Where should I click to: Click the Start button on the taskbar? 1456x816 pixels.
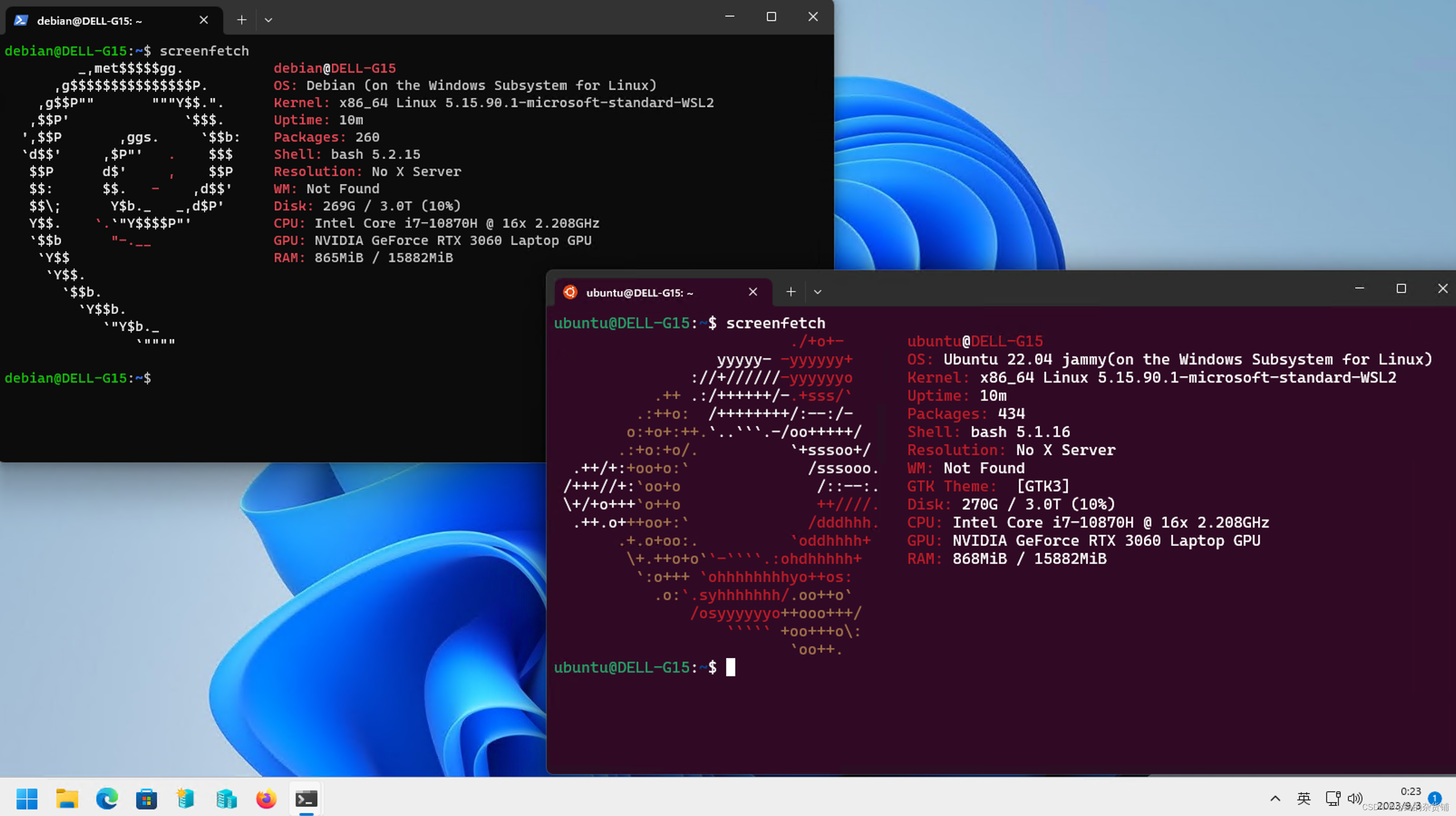[27, 798]
